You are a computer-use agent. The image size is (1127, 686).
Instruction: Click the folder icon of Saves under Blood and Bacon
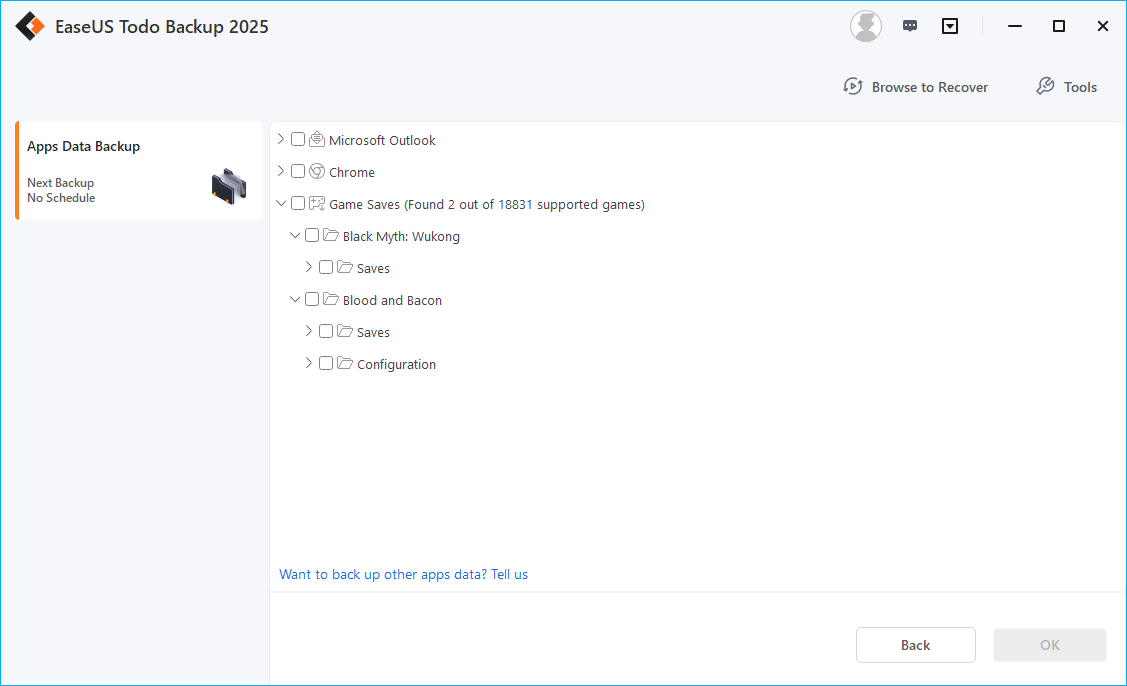345,331
